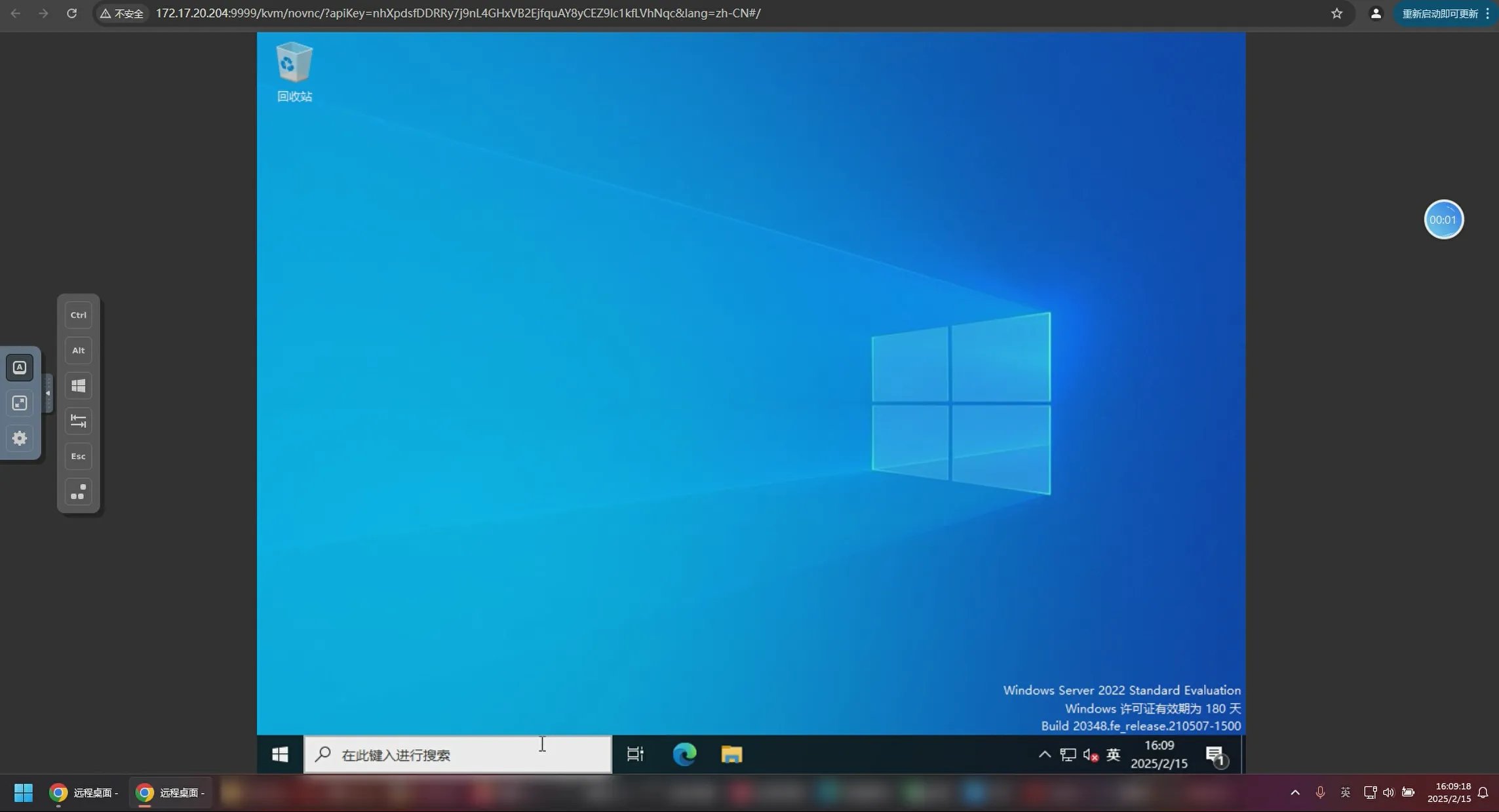Viewport: 1499px width, 812px height.
Task: Click the remote taskbar search box
Action: click(457, 754)
